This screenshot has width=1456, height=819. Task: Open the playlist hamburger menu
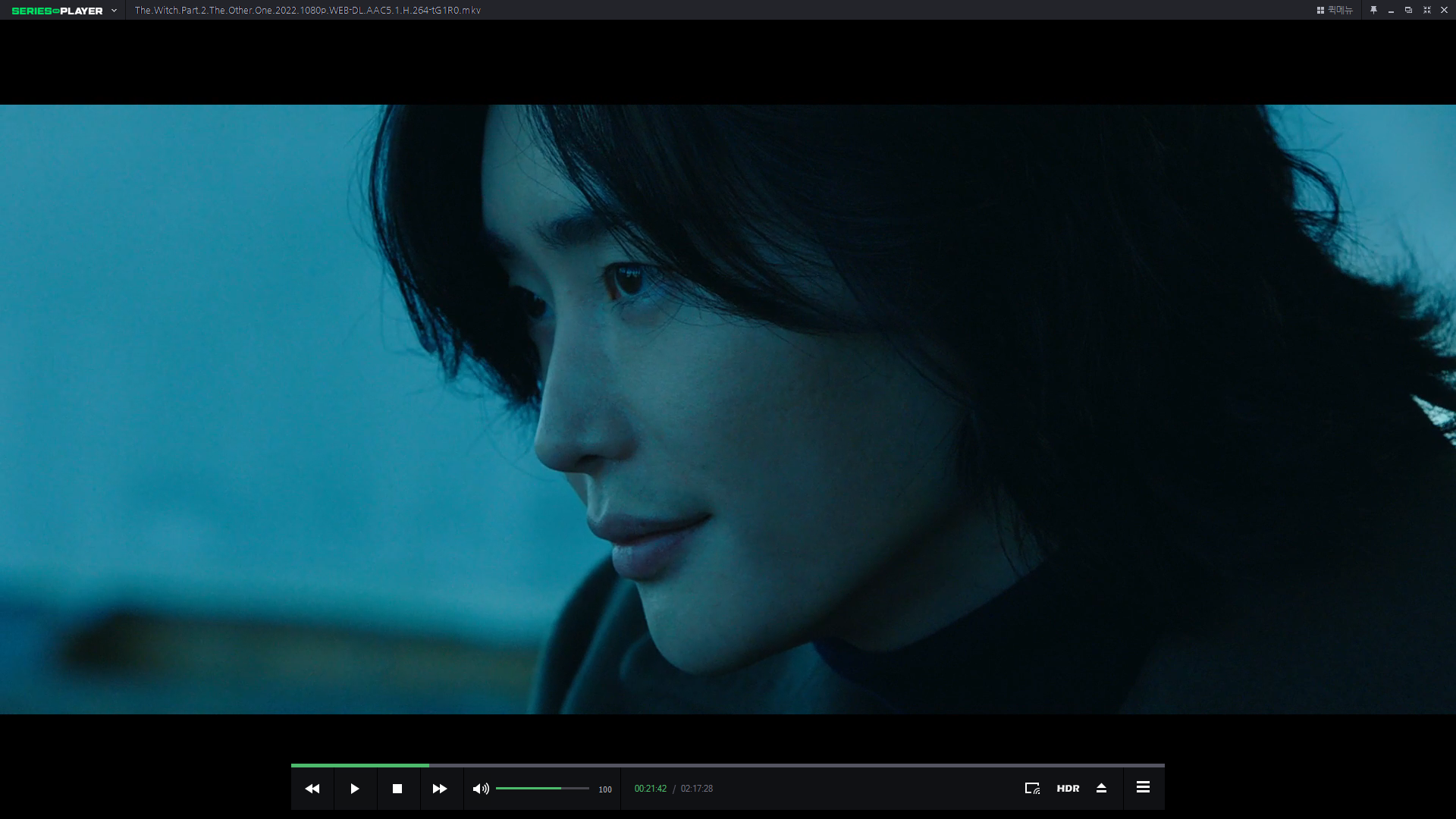(1143, 788)
